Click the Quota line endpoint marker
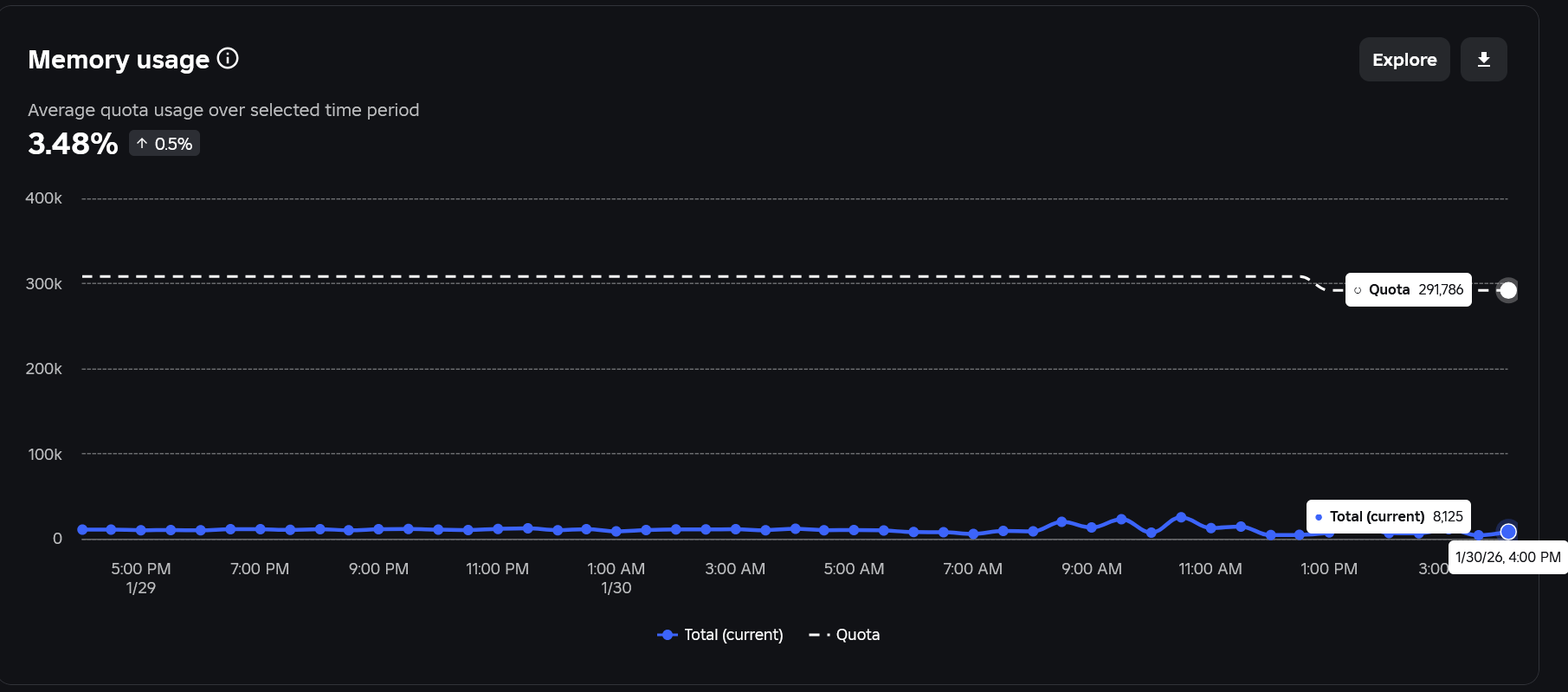1568x692 pixels. point(1507,290)
